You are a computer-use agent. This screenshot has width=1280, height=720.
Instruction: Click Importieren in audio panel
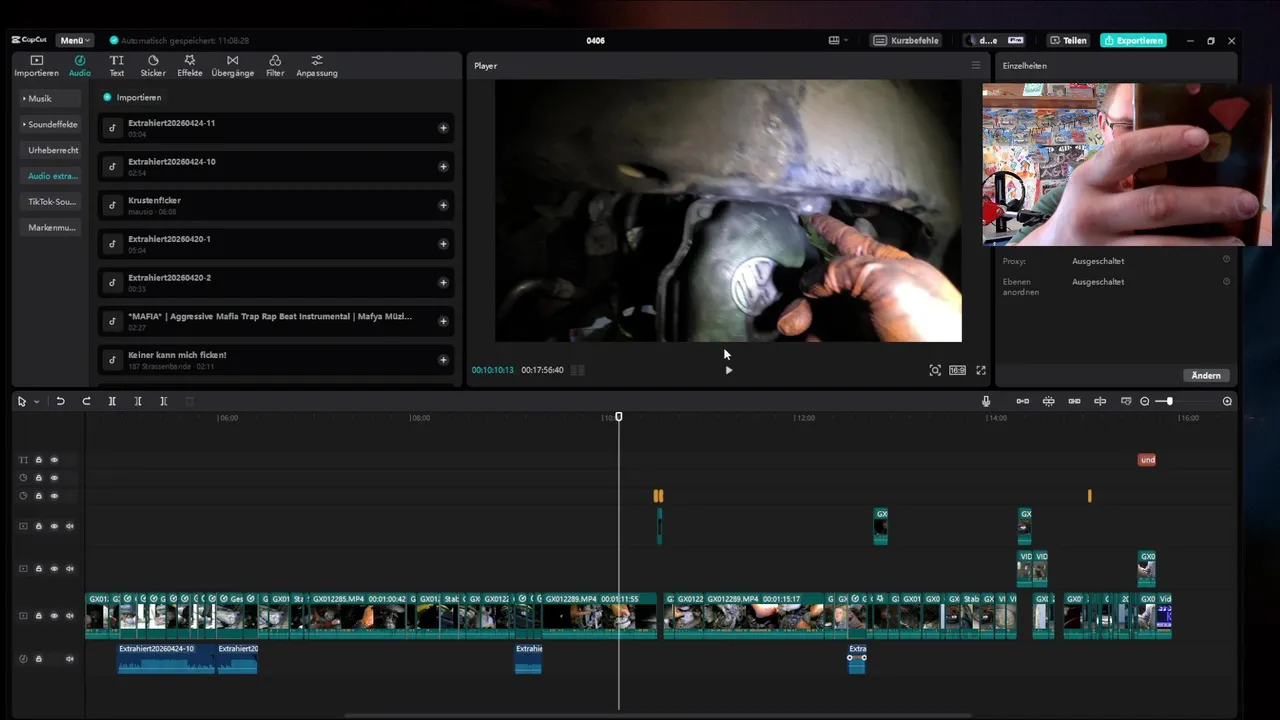132,97
